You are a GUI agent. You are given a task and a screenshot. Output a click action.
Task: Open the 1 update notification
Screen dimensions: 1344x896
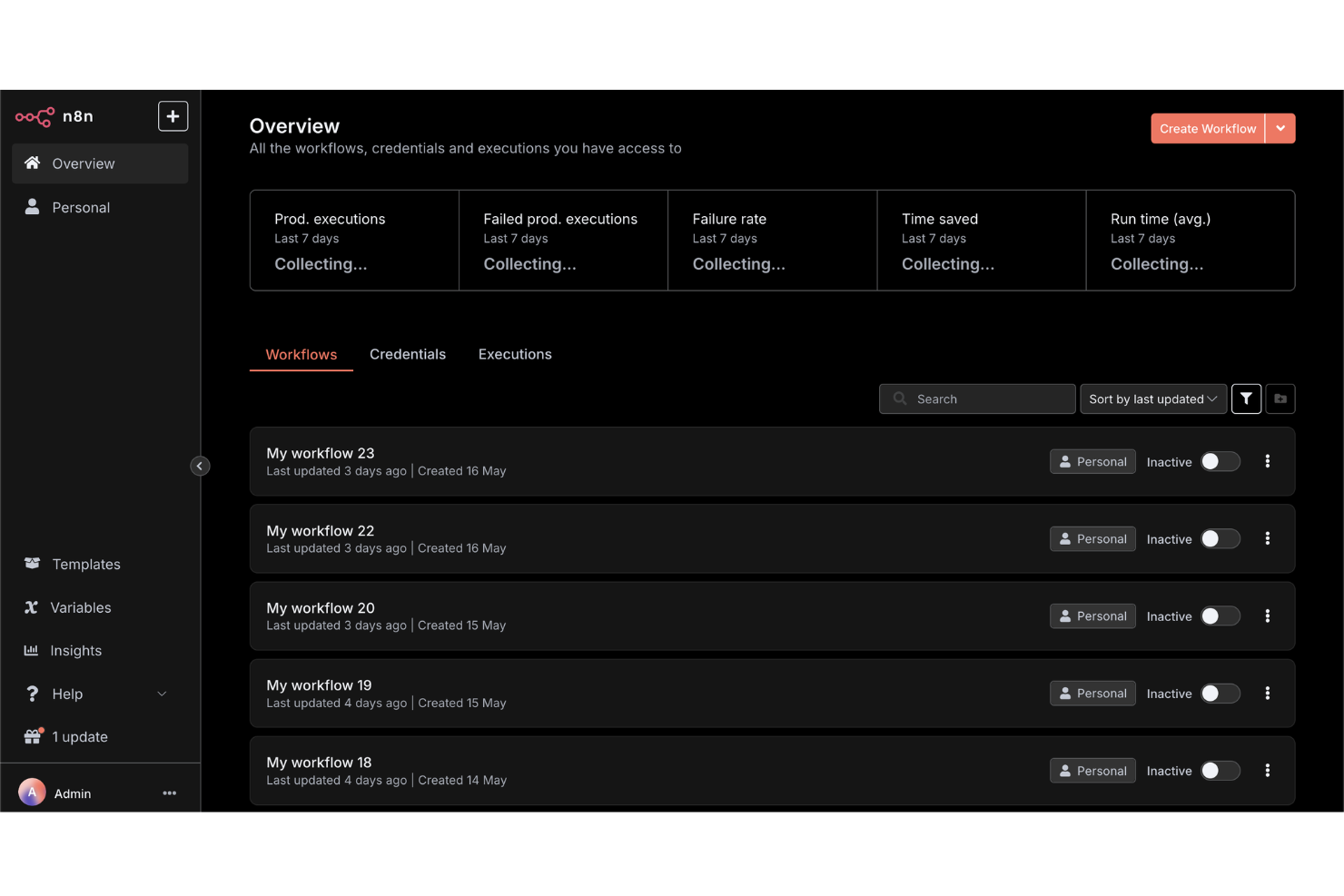[80, 736]
